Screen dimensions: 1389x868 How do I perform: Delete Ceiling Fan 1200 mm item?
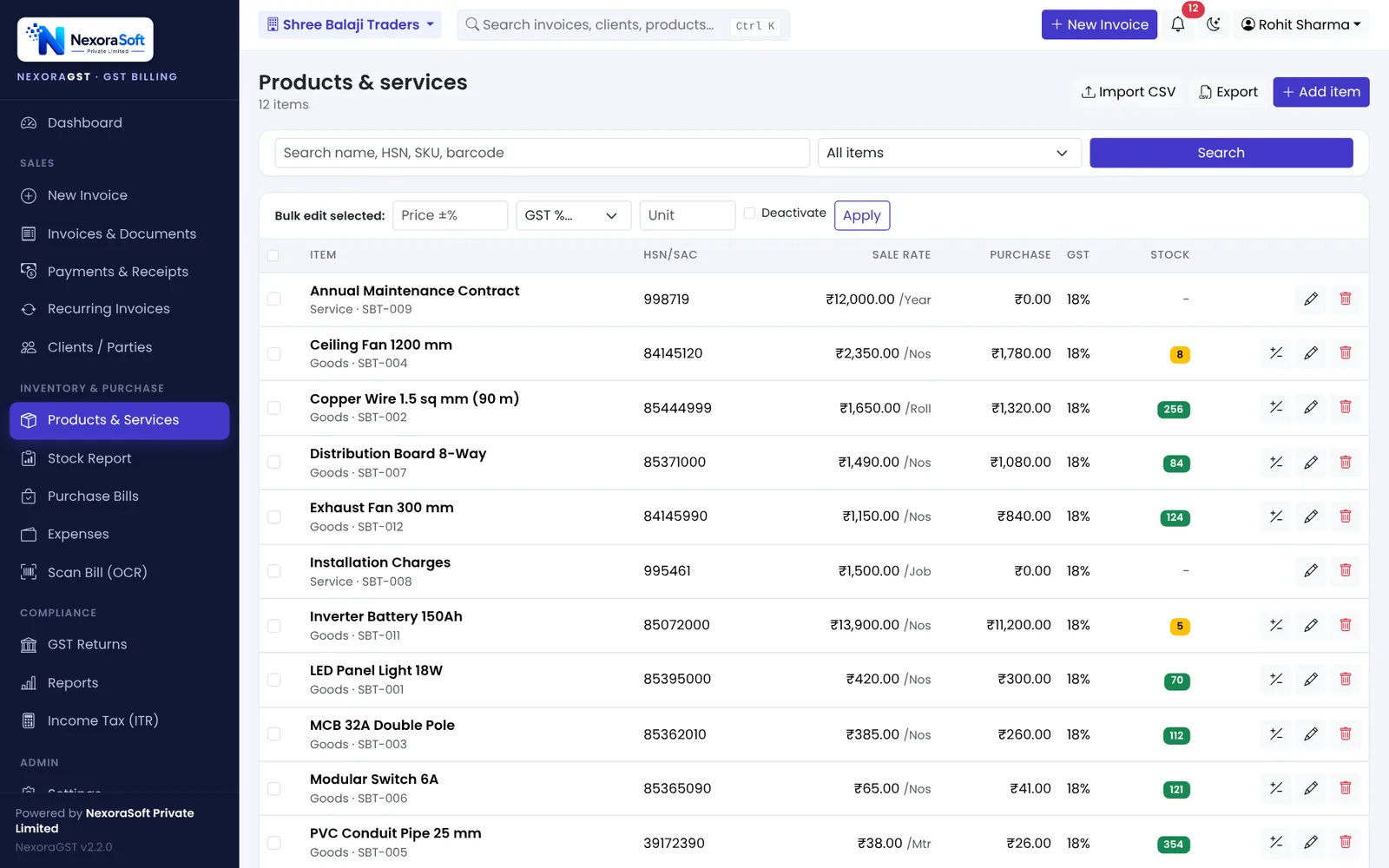(x=1346, y=353)
